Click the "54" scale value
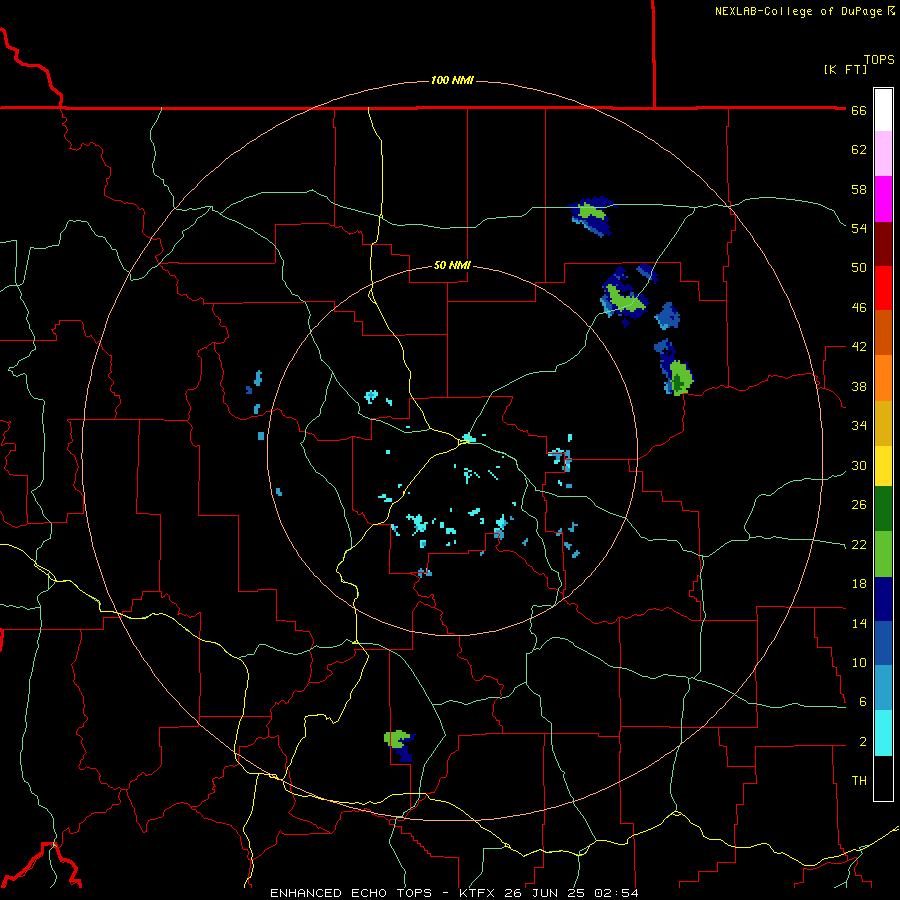 click(x=859, y=228)
